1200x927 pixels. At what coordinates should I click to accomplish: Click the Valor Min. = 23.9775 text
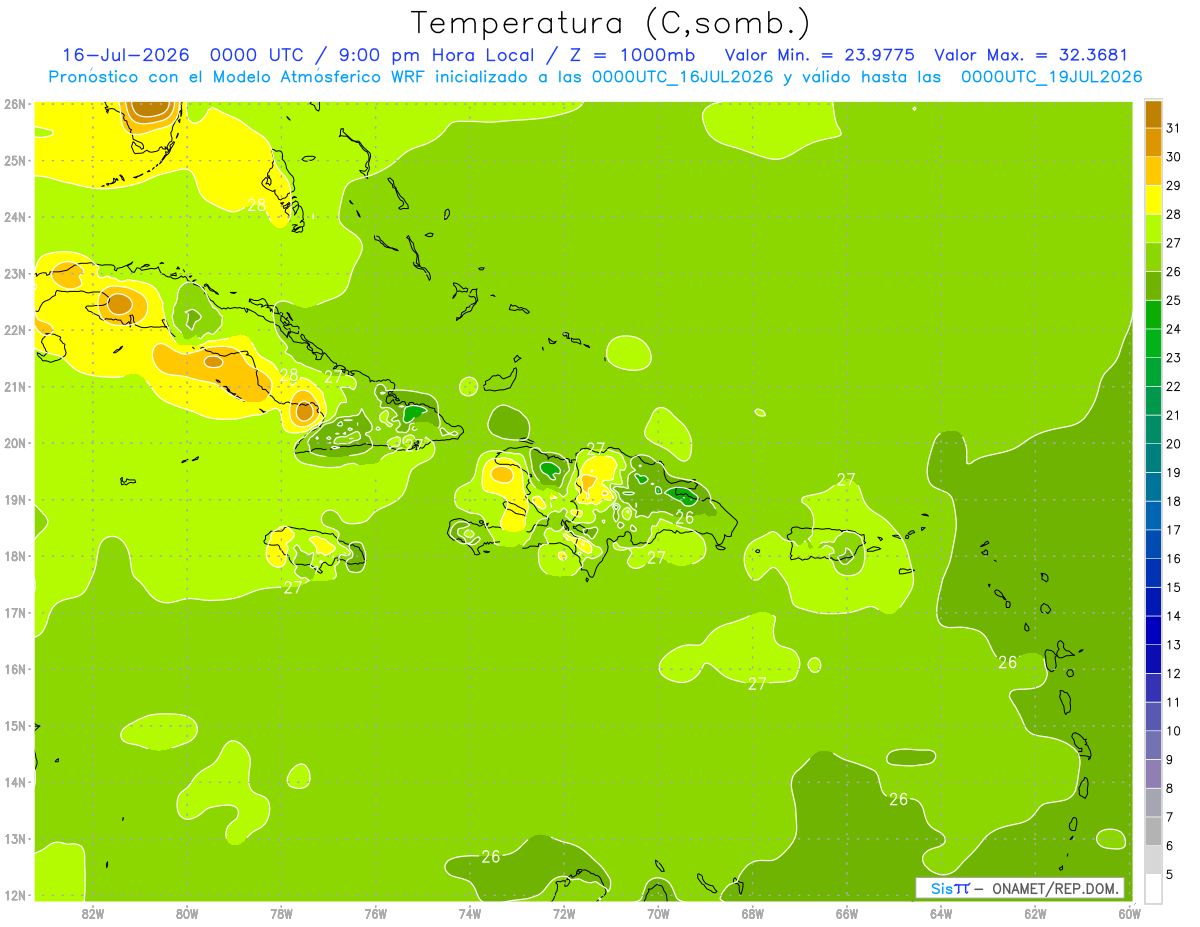pyautogui.click(x=819, y=55)
